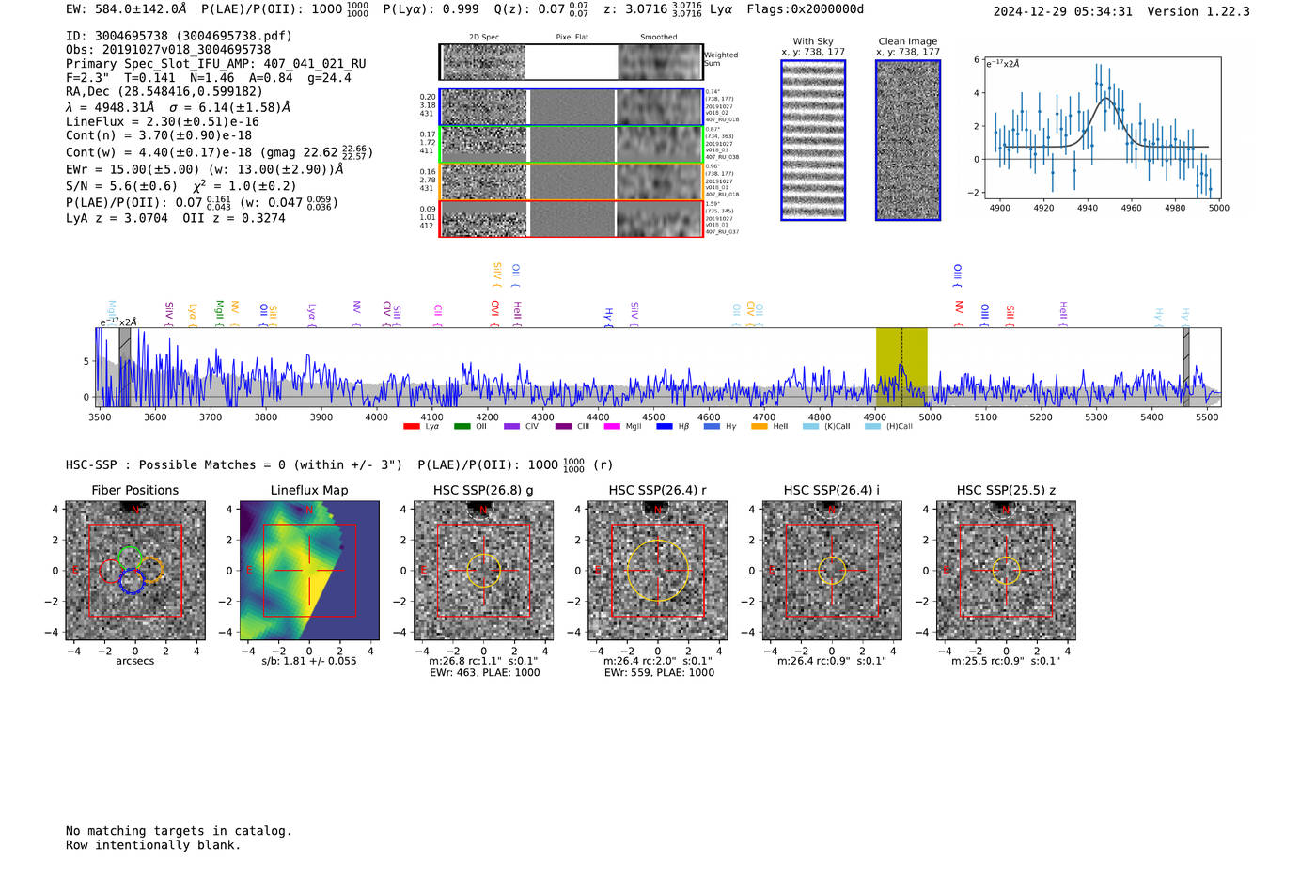
Task: Click the (K)CaII legend entry
Action: coord(826,427)
